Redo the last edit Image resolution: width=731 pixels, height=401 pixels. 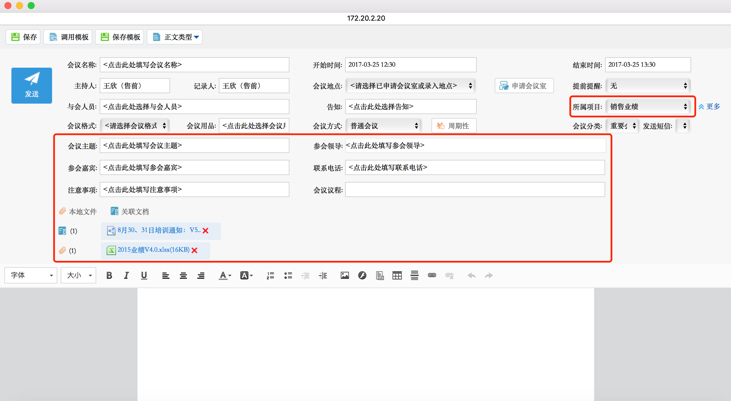click(489, 276)
